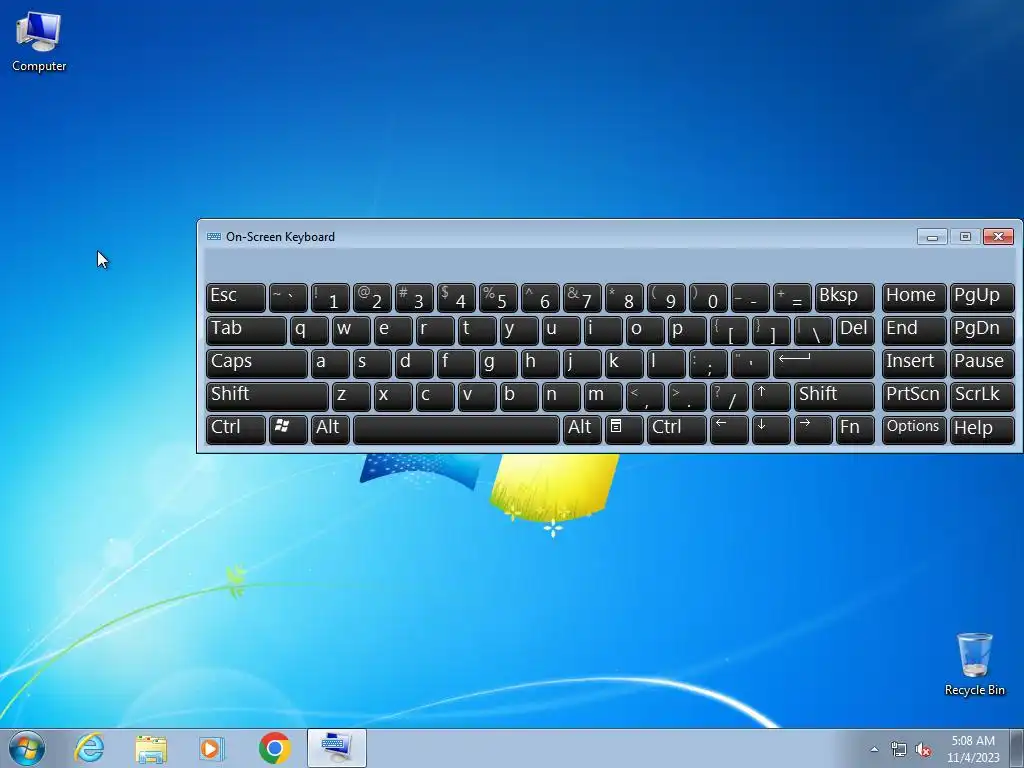Click the number 5 key
The image size is (1024, 768).
(x=498, y=297)
